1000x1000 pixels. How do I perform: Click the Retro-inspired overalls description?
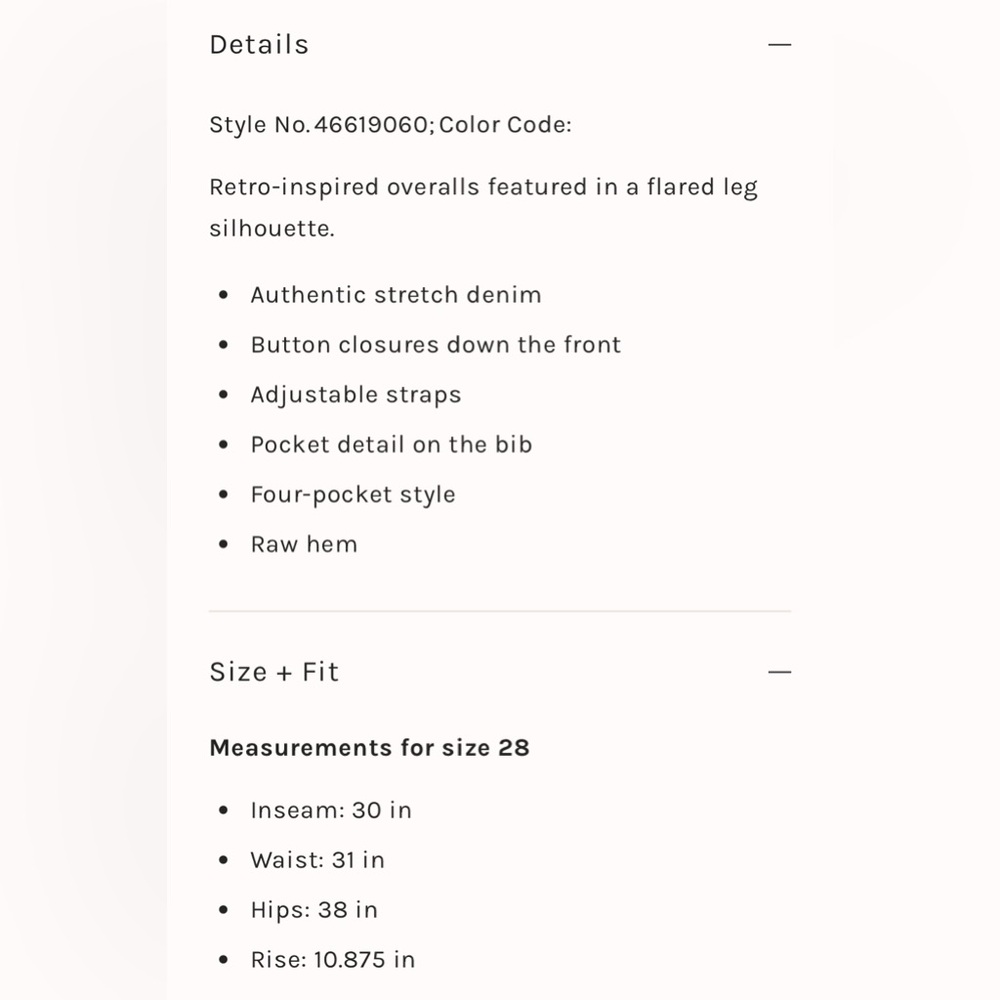[x=483, y=187]
